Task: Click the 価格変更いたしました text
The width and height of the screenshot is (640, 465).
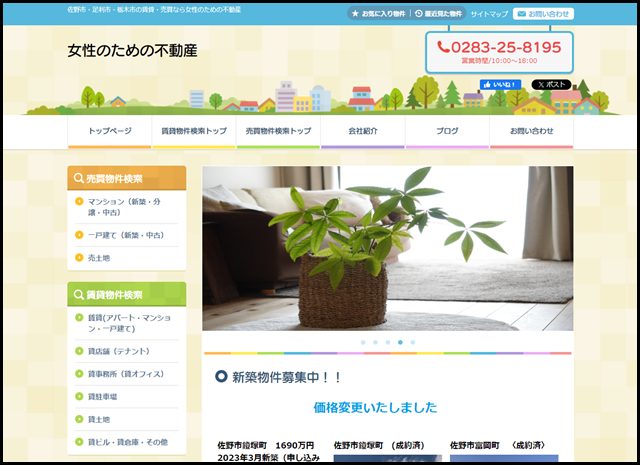Action: tap(375, 407)
